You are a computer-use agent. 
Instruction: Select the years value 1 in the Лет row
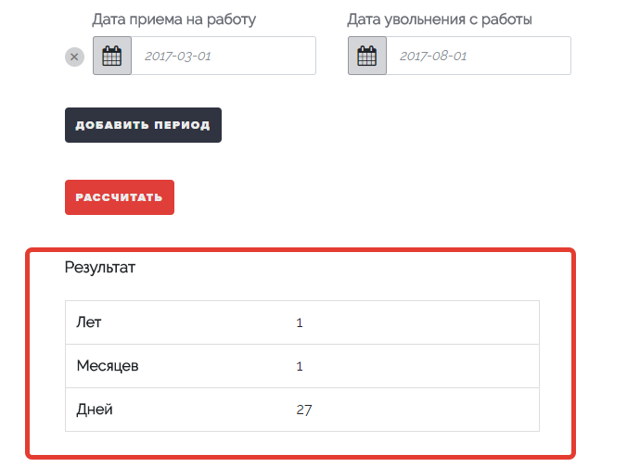300,323
